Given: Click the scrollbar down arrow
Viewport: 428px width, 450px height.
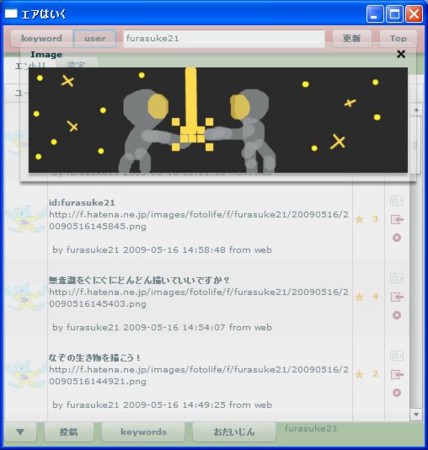Looking at the screenshot, I should [x=416, y=414].
